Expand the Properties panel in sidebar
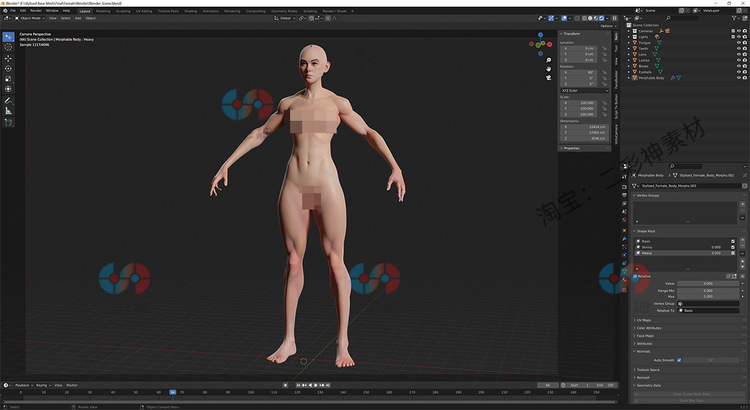Viewport: 750px width, 410px height. [571, 148]
